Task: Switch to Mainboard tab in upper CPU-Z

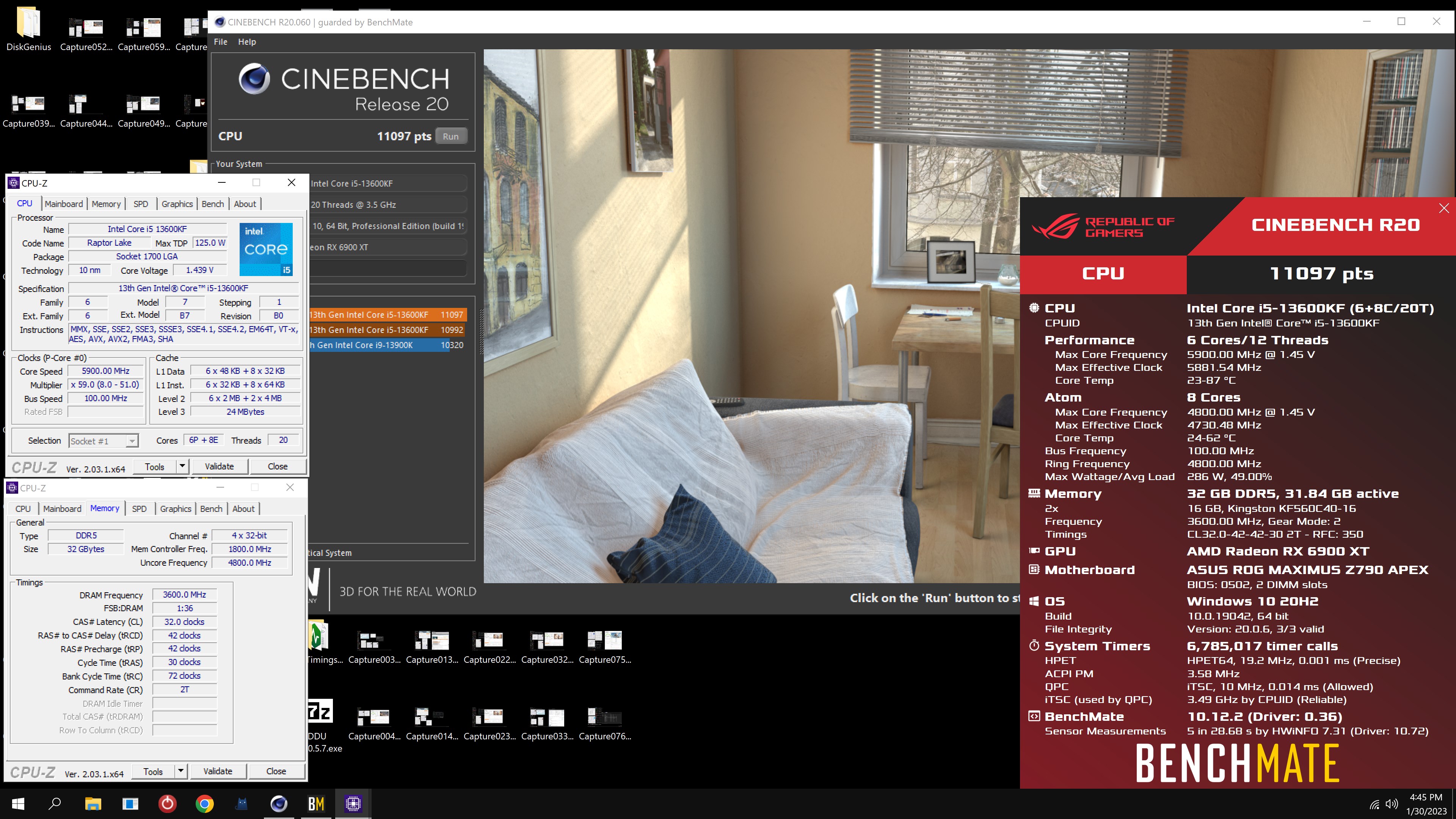Action: 64,204
